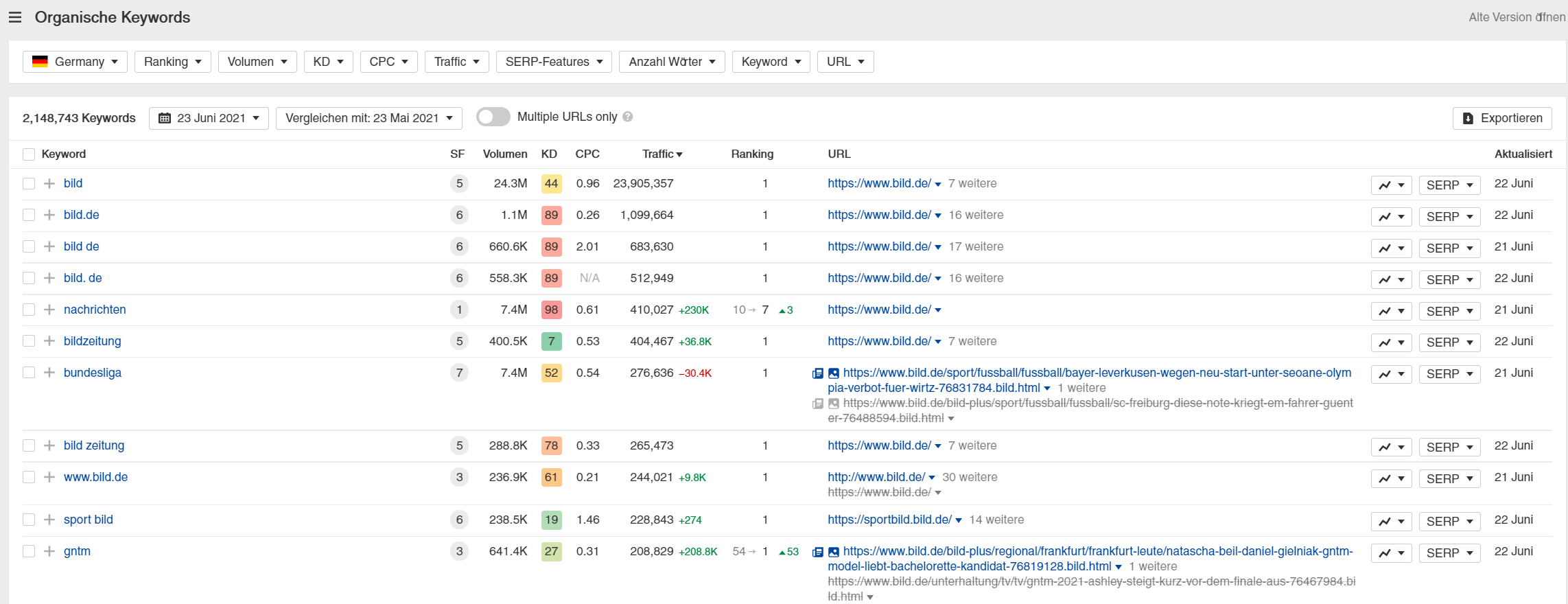
Task: Click the SERP features badge for bundesliga
Action: click(x=459, y=373)
